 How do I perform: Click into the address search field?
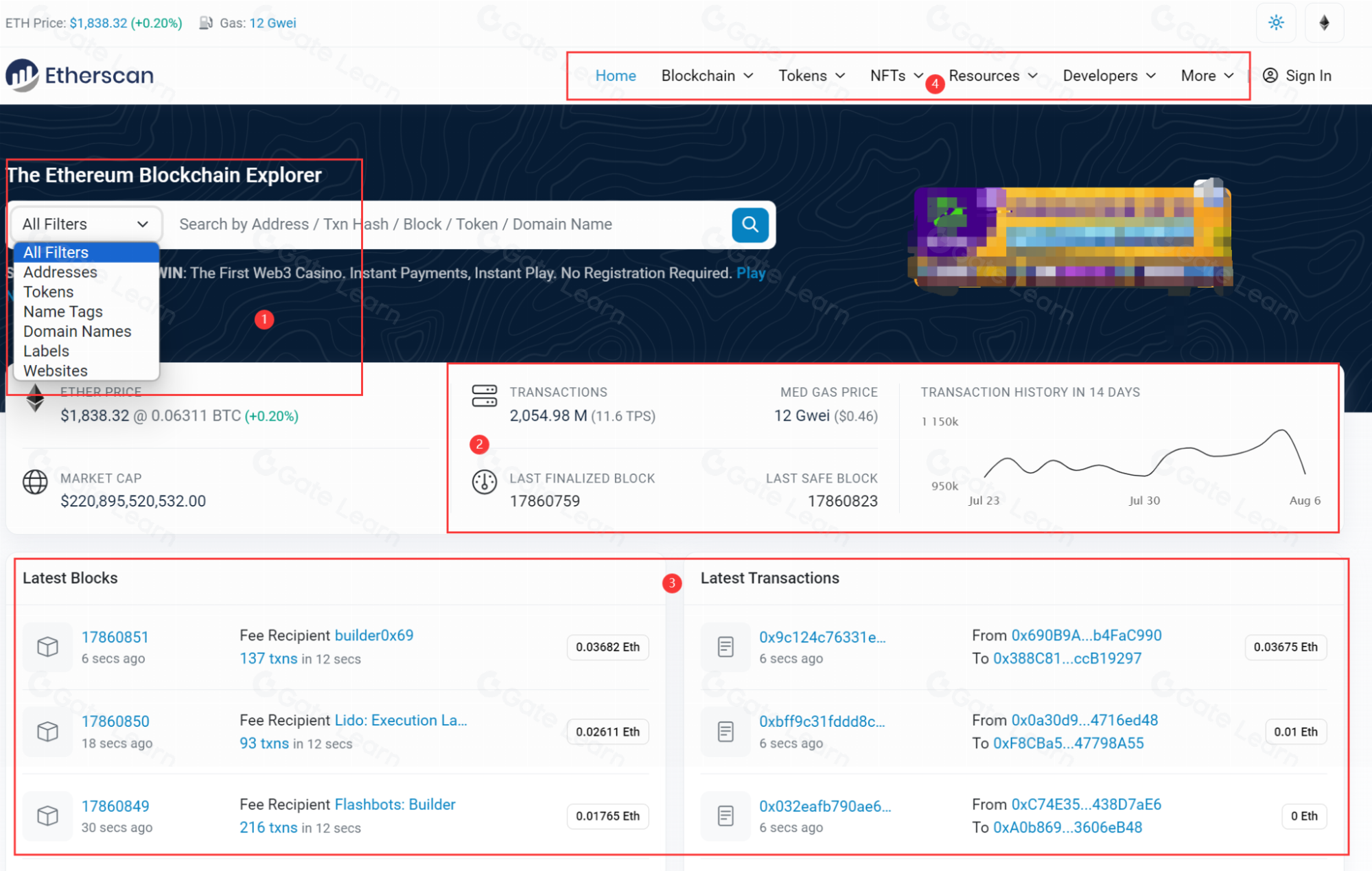click(446, 224)
